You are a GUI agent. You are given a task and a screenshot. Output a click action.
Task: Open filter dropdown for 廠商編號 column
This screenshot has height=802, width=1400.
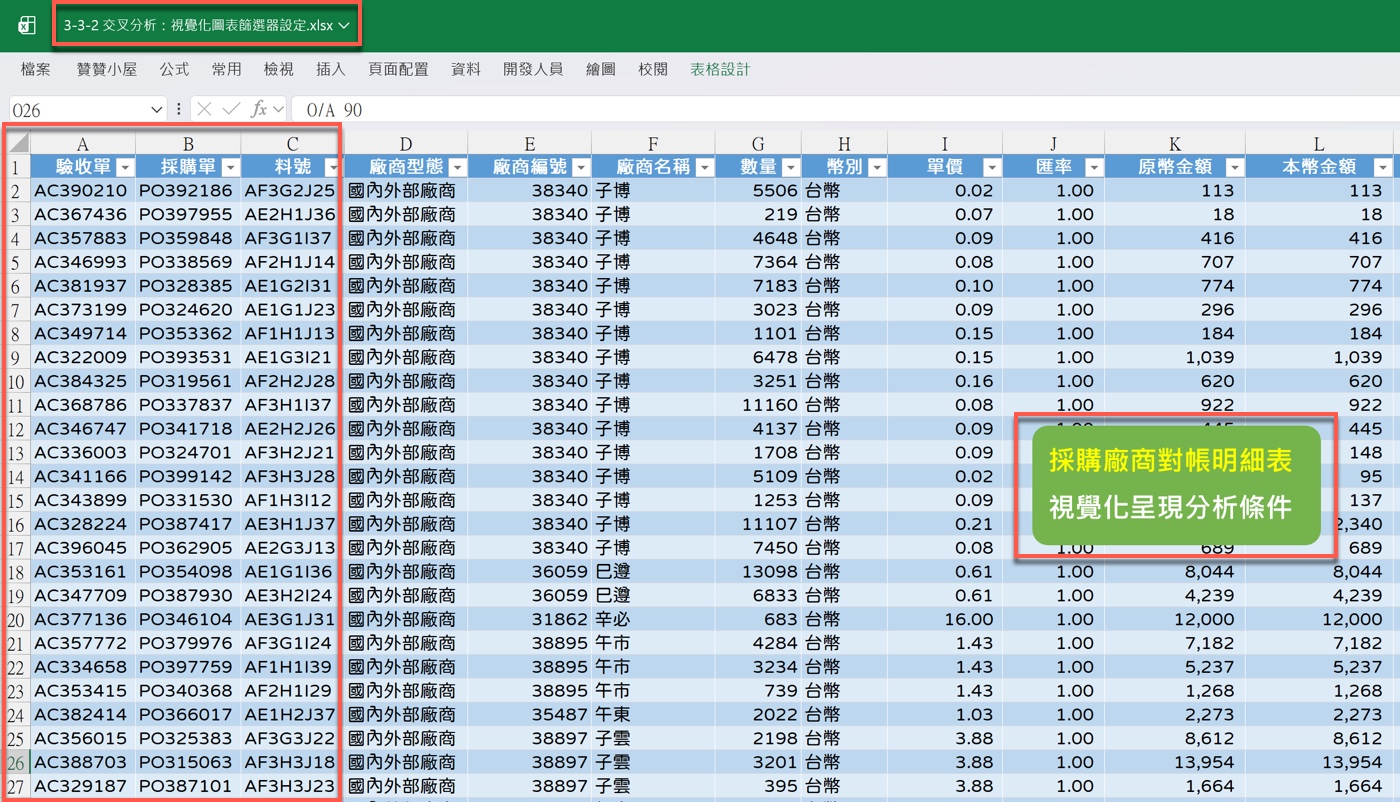tap(581, 167)
